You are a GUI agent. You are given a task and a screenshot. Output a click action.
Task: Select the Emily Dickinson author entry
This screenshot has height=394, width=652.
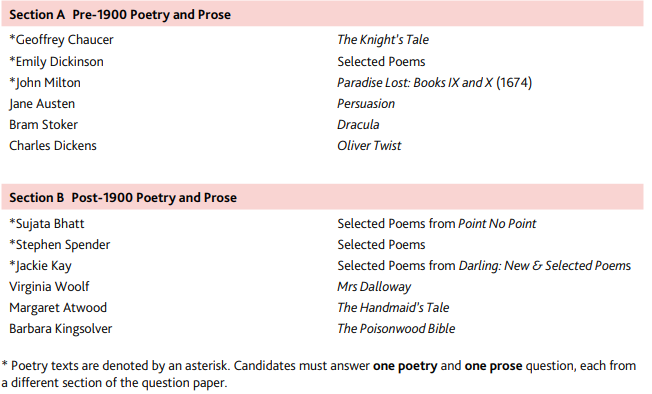[57, 62]
